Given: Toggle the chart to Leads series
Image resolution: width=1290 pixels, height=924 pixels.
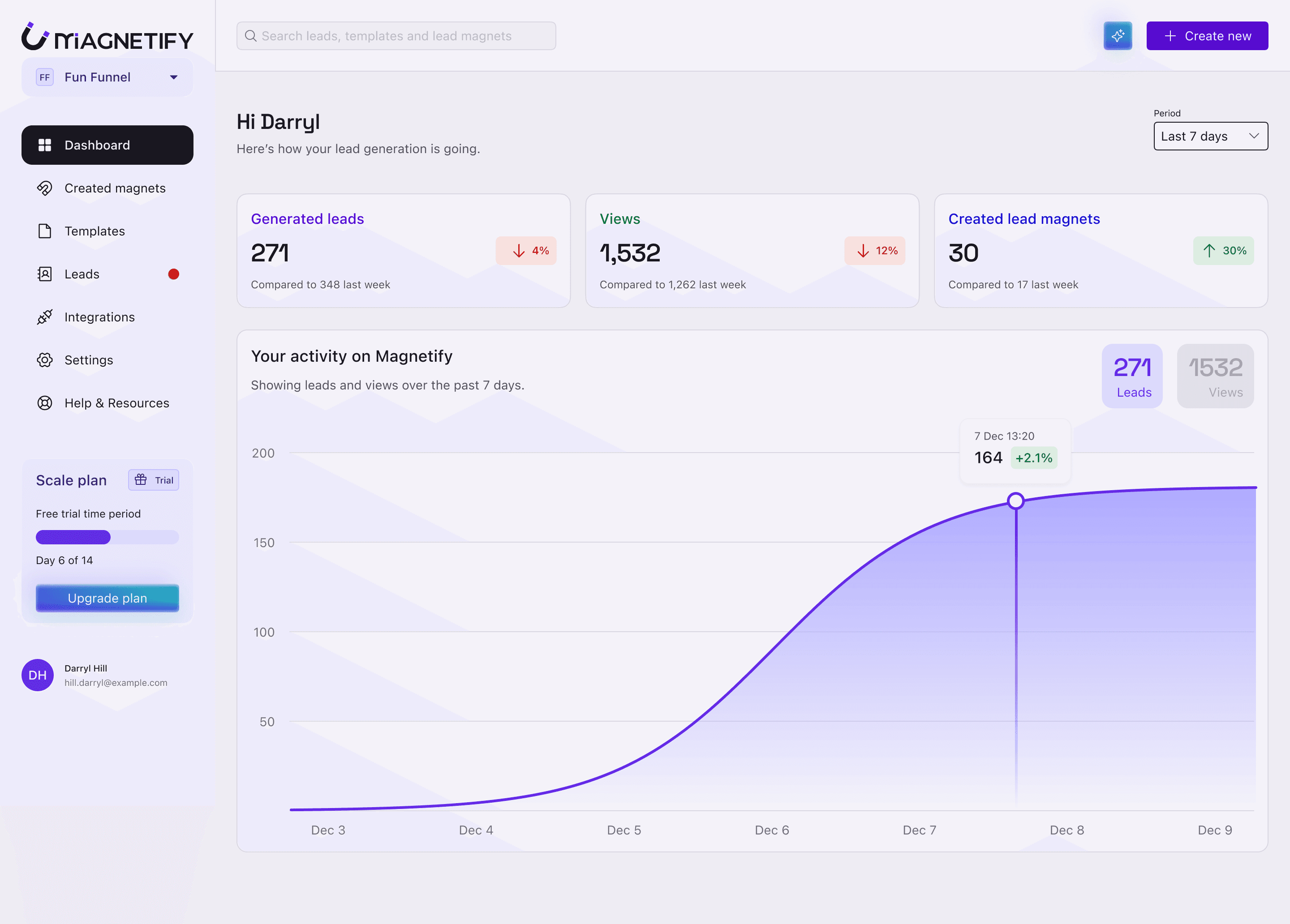Looking at the screenshot, I should 1132,376.
